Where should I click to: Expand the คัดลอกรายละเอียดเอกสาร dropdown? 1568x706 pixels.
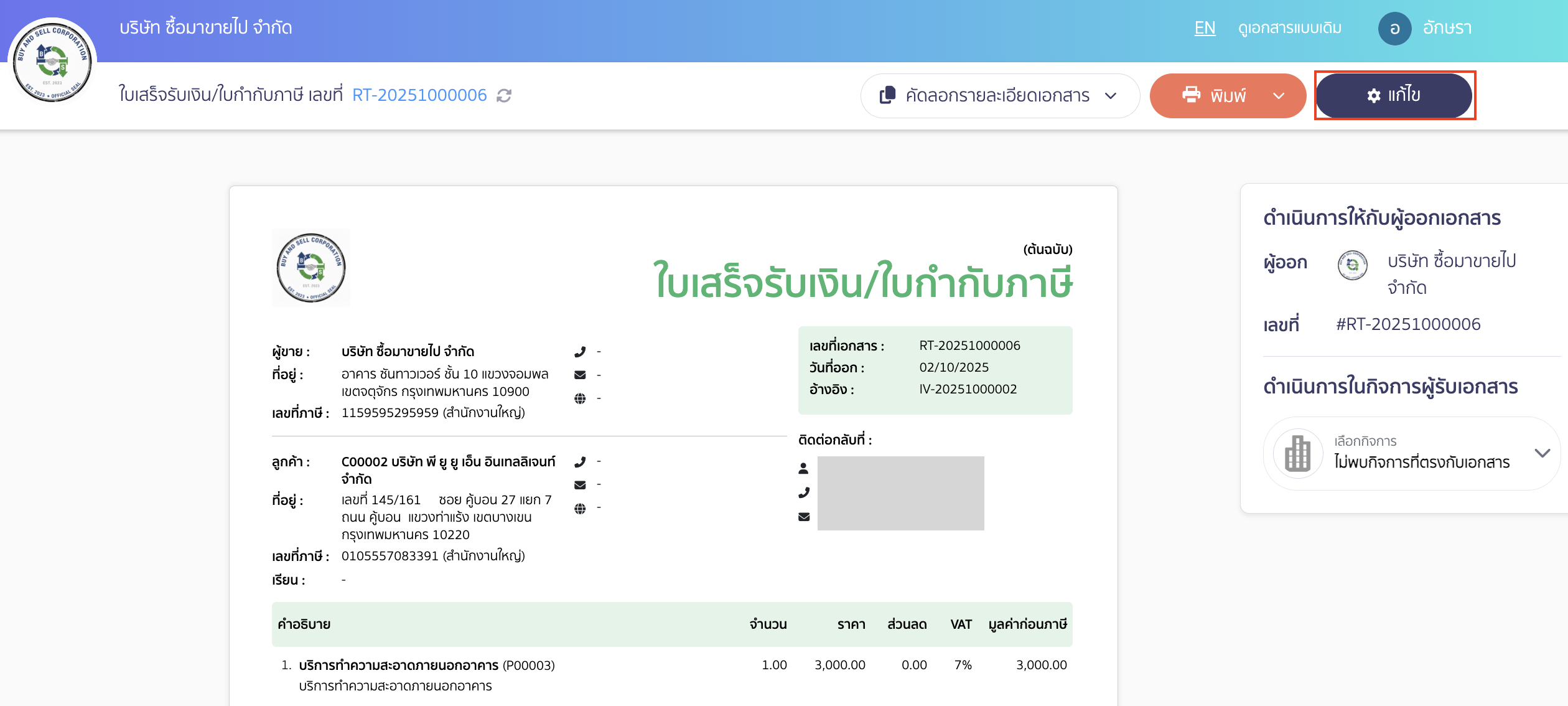point(1111,96)
